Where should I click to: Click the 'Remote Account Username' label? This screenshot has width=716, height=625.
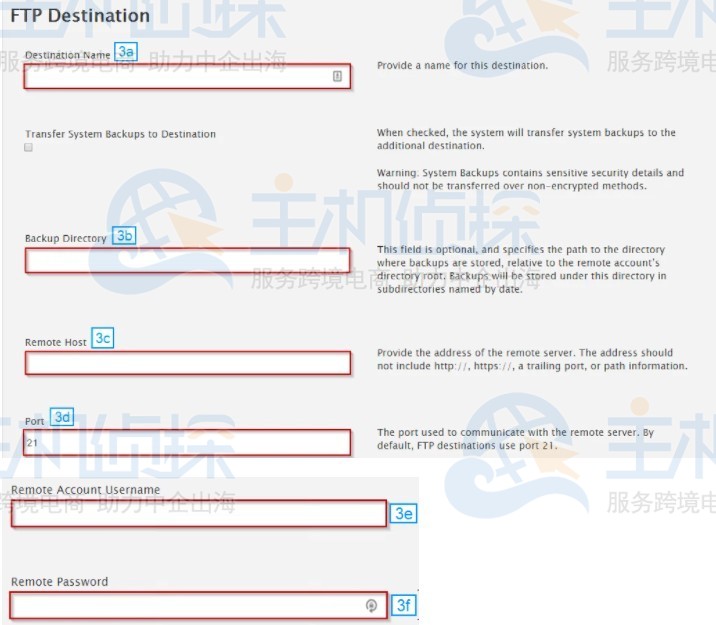click(85, 489)
